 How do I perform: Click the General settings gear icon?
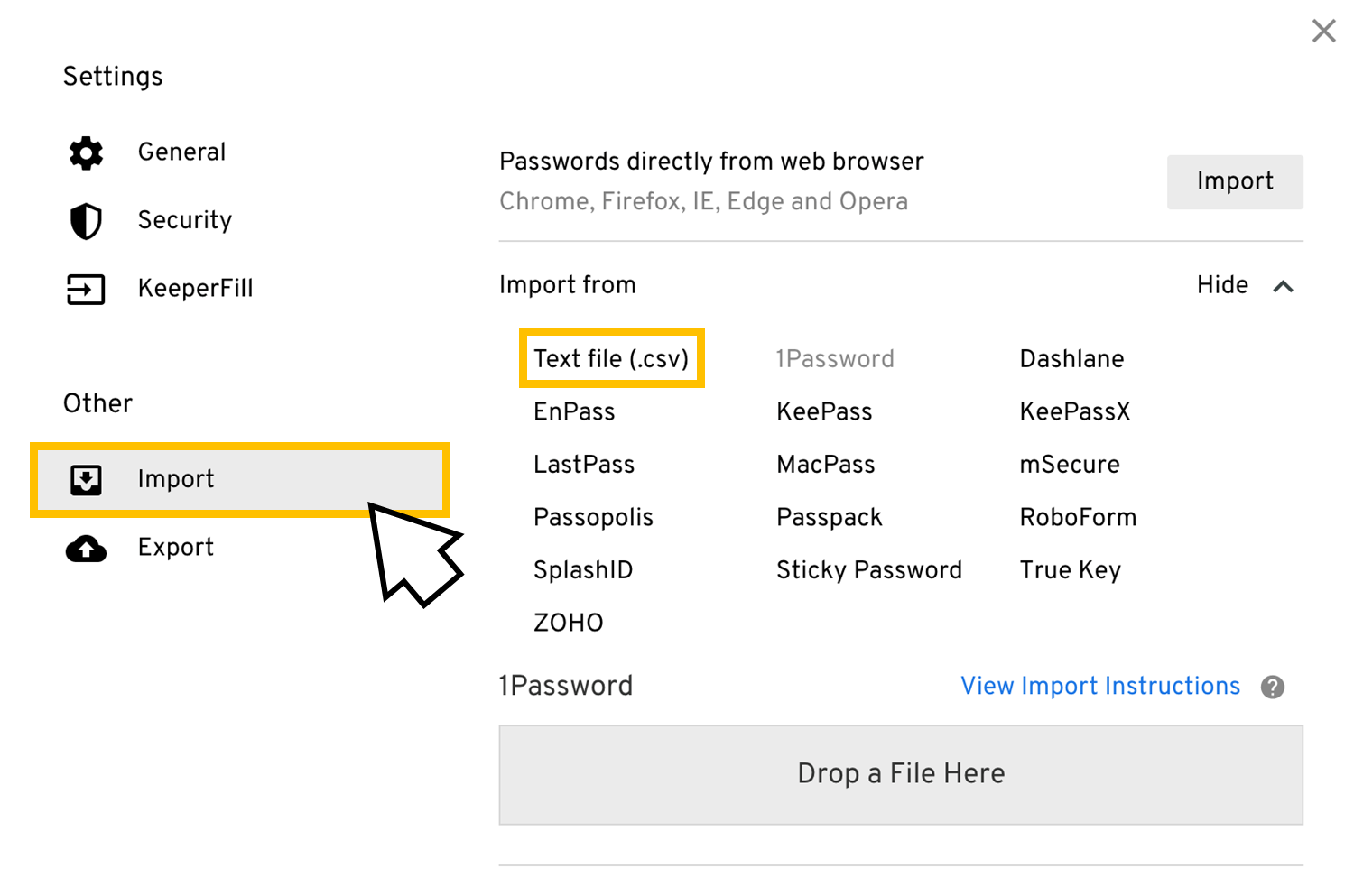pos(86,152)
